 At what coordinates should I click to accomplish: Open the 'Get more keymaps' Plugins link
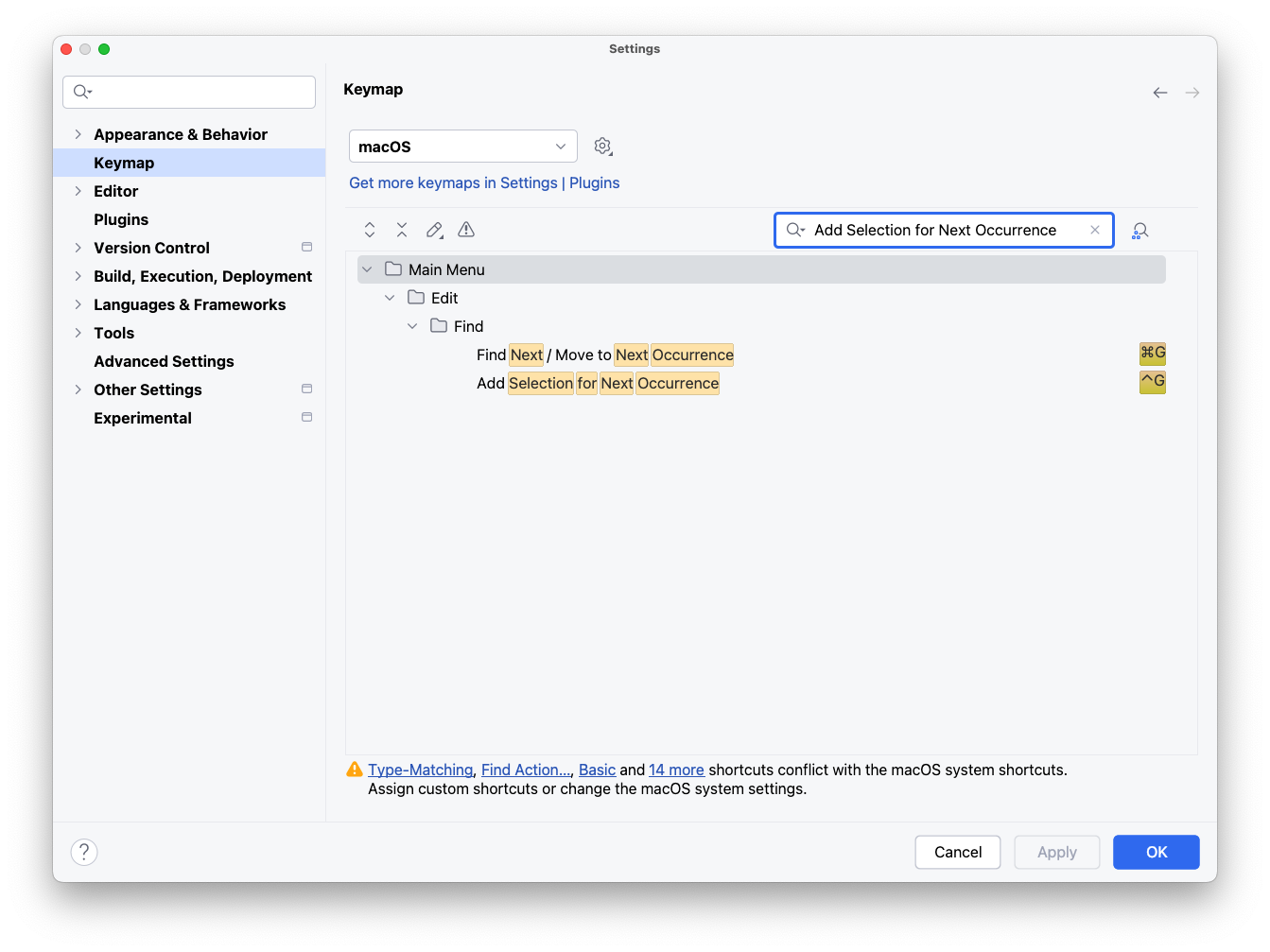[x=484, y=182]
